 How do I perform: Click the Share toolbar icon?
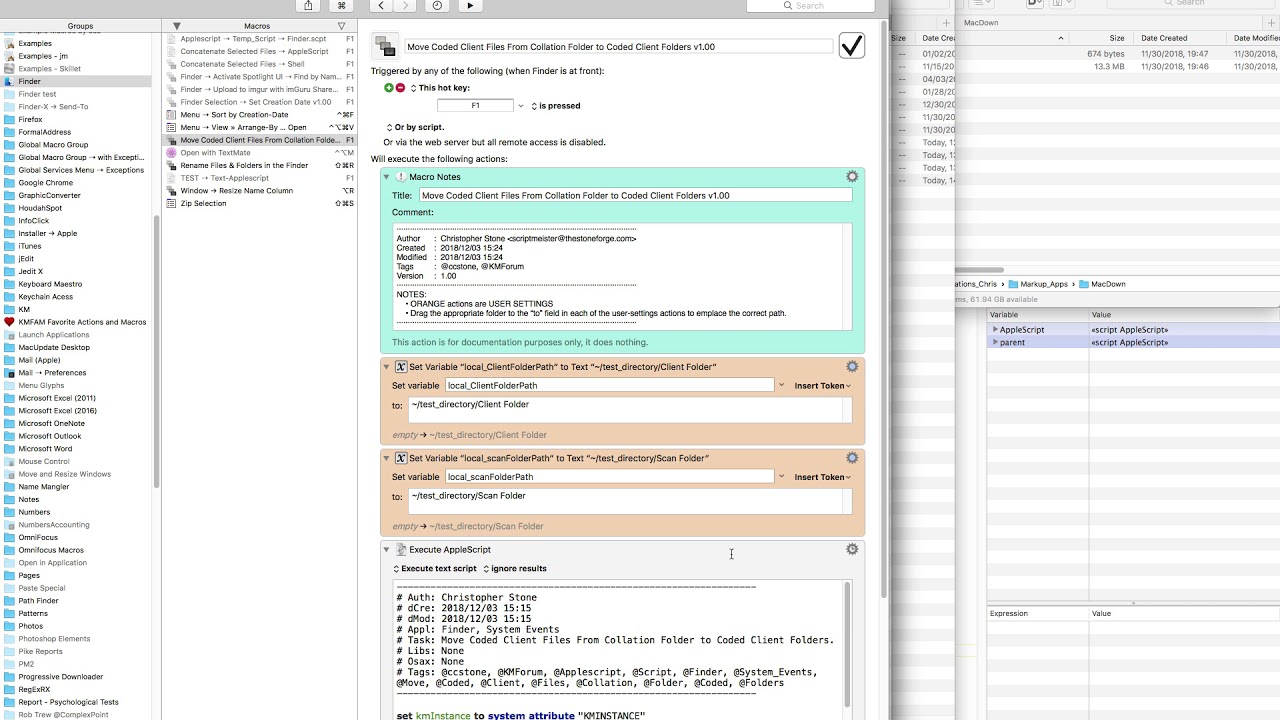(308, 6)
